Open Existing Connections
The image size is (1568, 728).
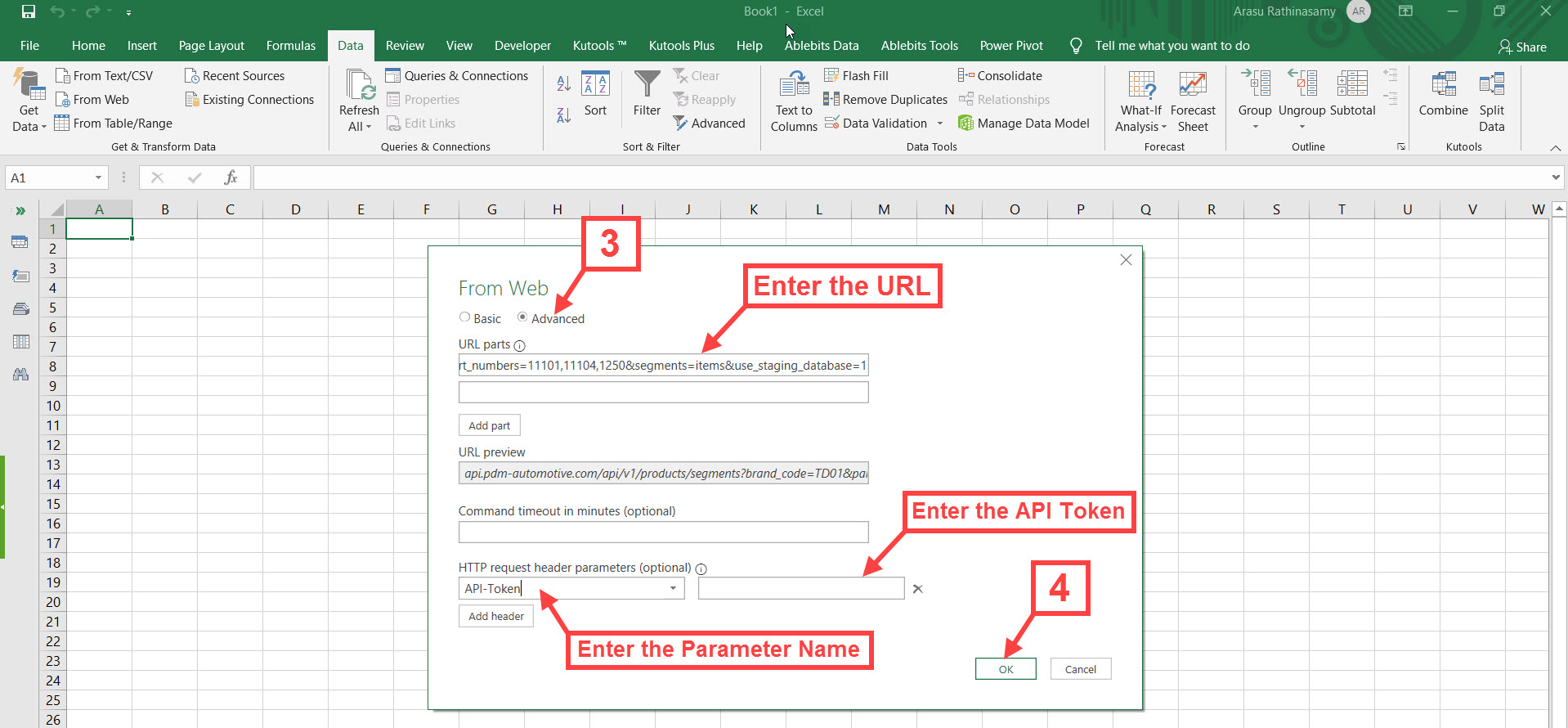[249, 99]
